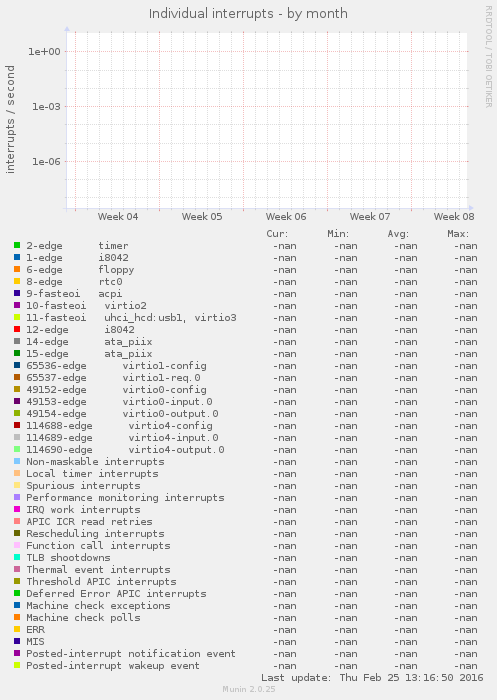Click the Munin 2.0.25 footer text
497x700 pixels.
[x=249, y=689]
